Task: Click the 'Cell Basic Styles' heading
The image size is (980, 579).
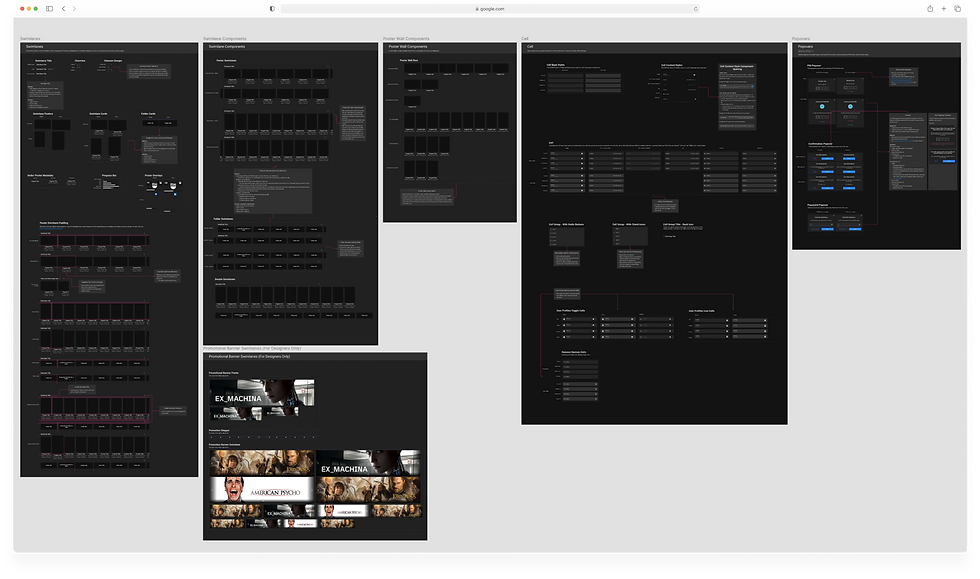Action: tap(556, 64)
